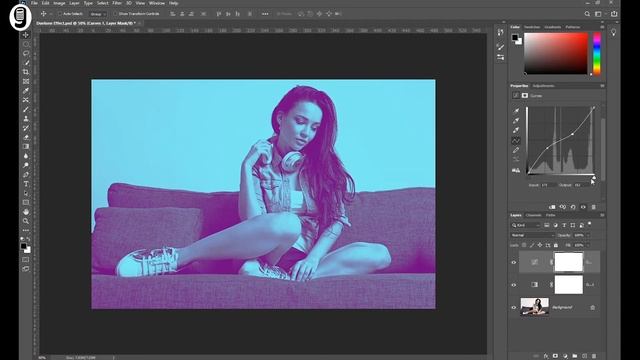Open the Normal blend mode dropdown

533,236
